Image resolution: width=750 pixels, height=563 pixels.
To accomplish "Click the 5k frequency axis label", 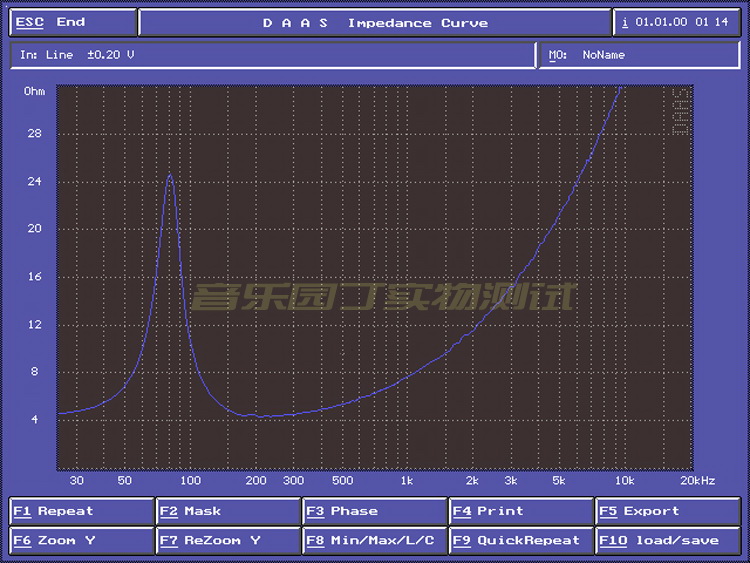I will [559, 481].
